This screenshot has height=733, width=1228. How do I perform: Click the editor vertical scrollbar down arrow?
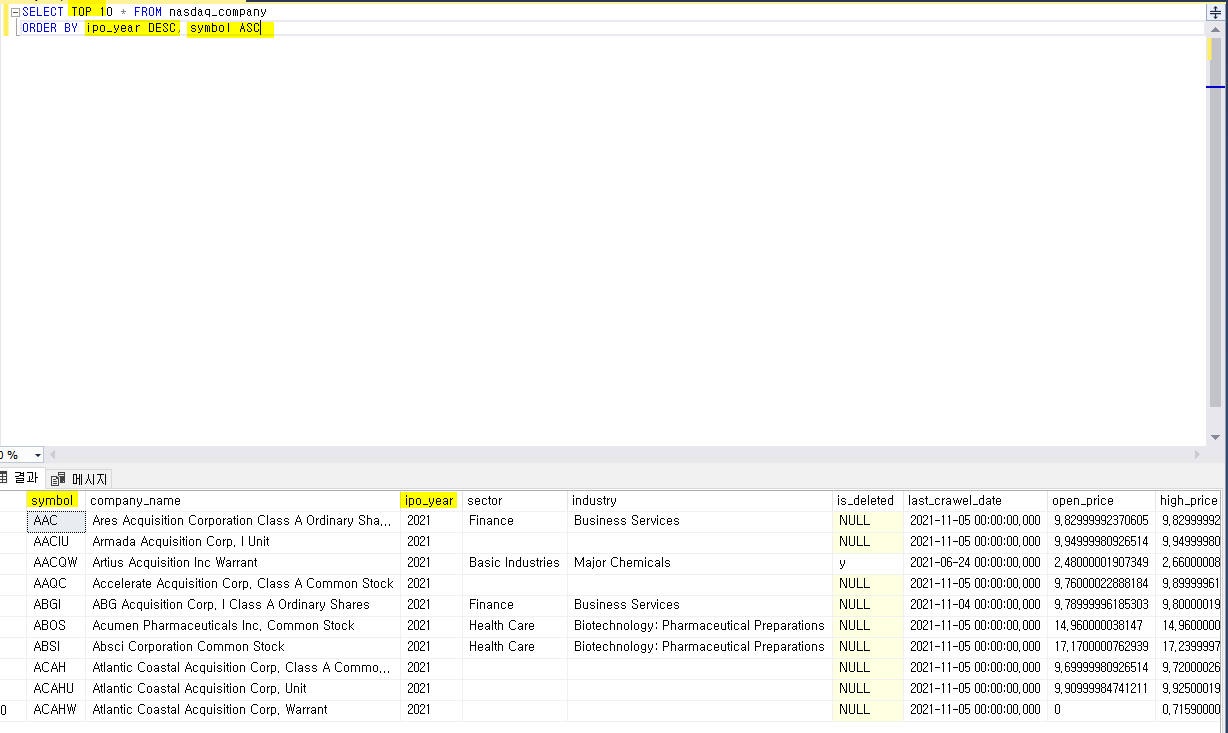1215,437
